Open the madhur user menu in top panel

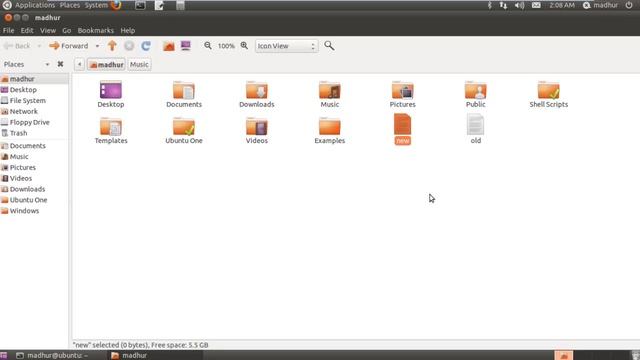600,5
